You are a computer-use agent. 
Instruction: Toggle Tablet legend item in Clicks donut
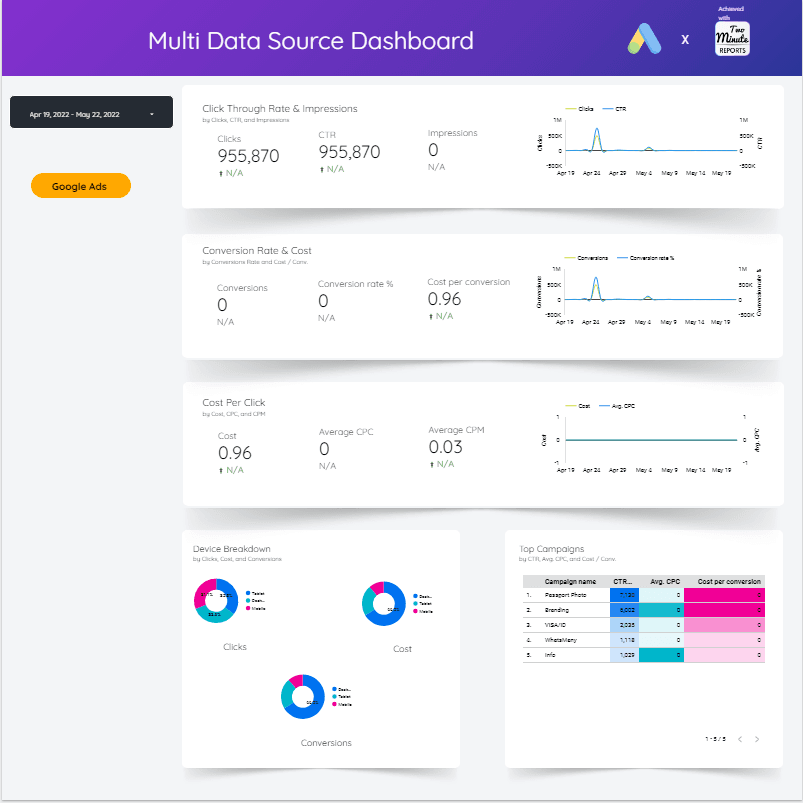coord(255,593)
